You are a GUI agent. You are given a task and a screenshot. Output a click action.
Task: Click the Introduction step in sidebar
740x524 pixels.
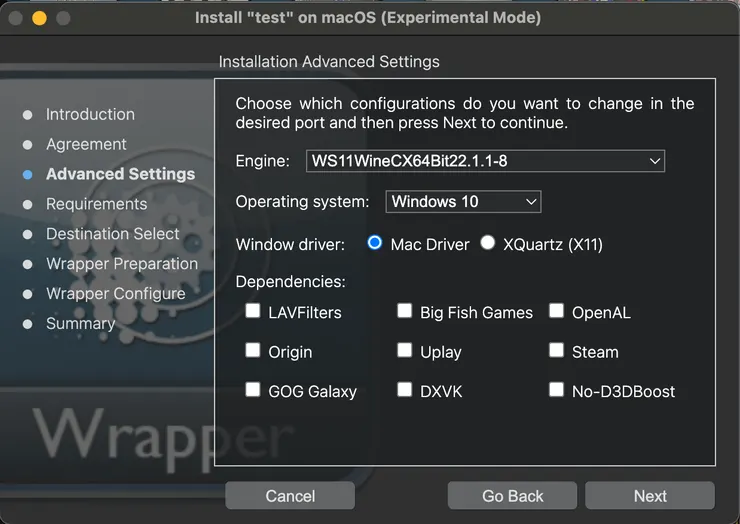90,114
